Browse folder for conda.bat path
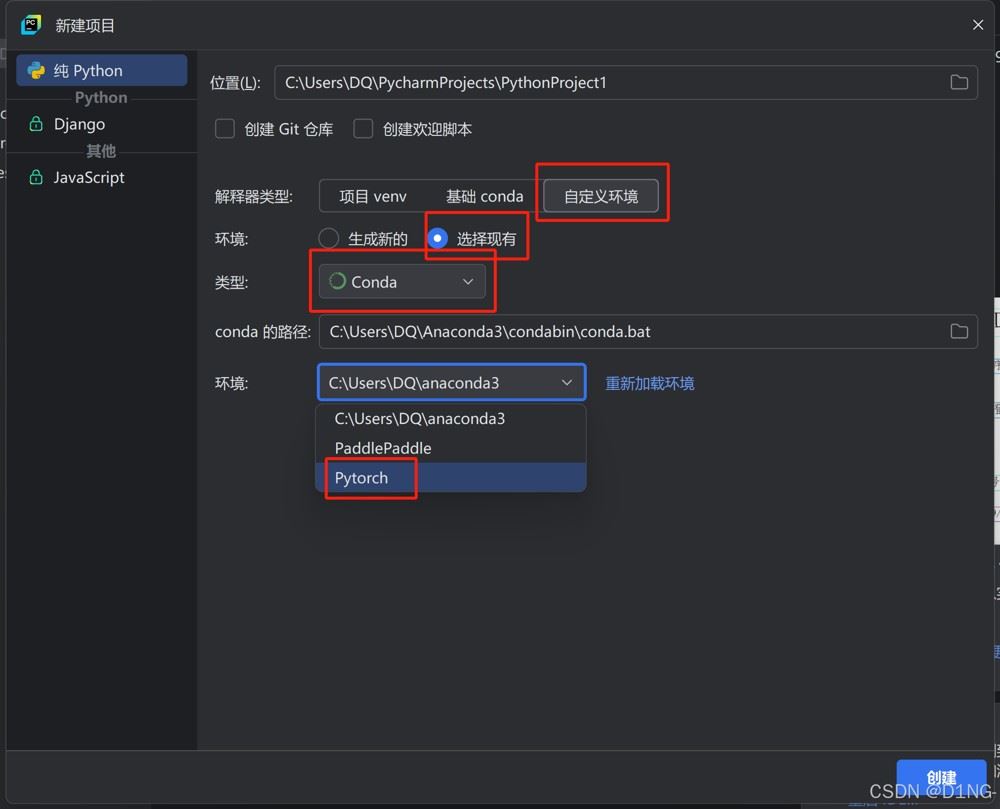 [x=959, y=332]
